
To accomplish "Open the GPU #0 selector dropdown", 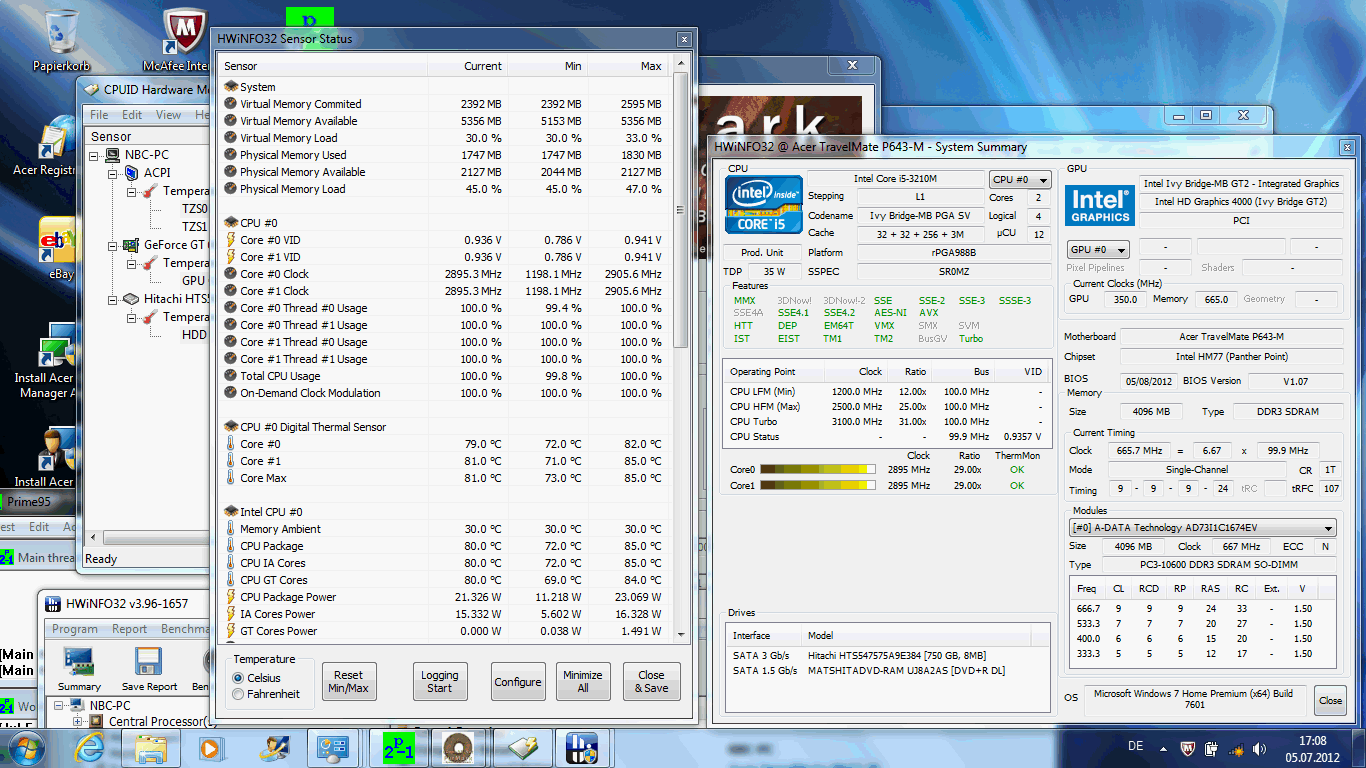I will click(1098, 249).
